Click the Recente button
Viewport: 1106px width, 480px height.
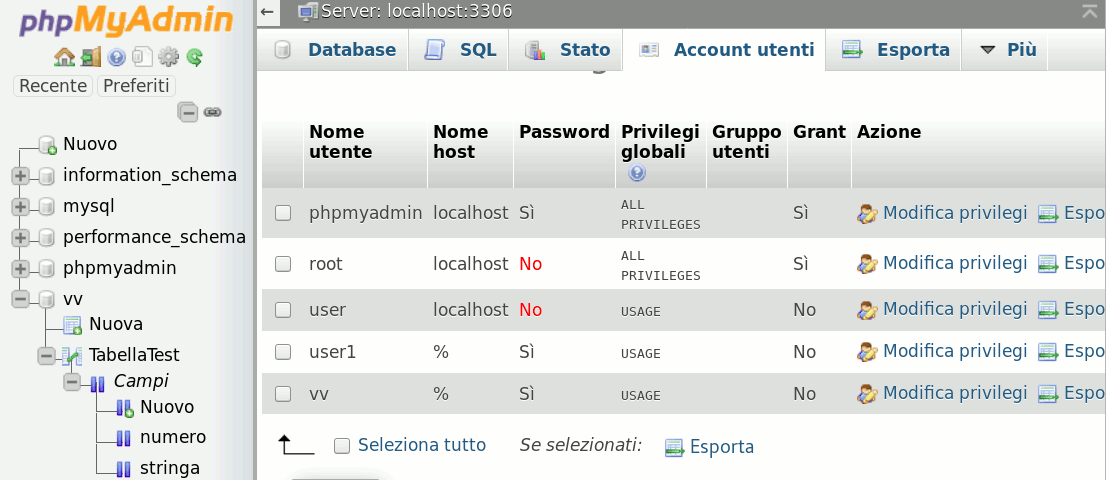pyautogui.click(x=53, y=86)
